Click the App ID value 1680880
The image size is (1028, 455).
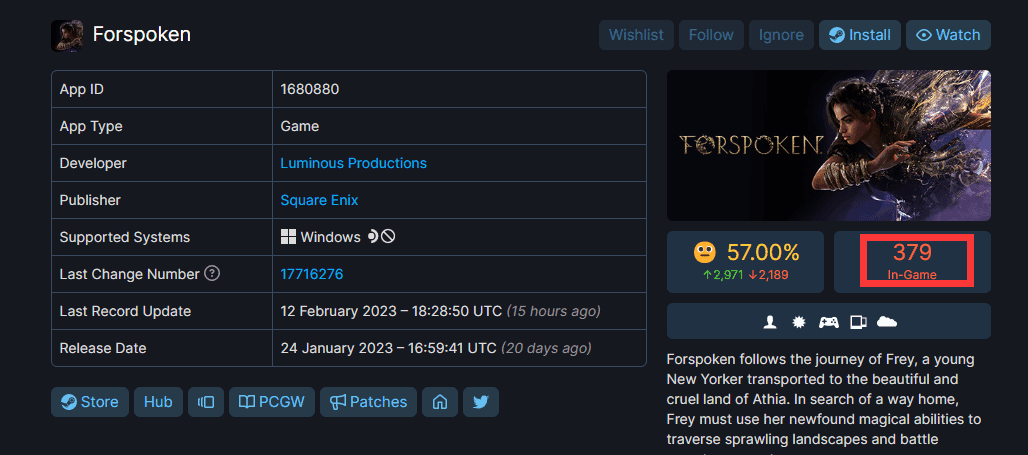click(x=309, y=89)
